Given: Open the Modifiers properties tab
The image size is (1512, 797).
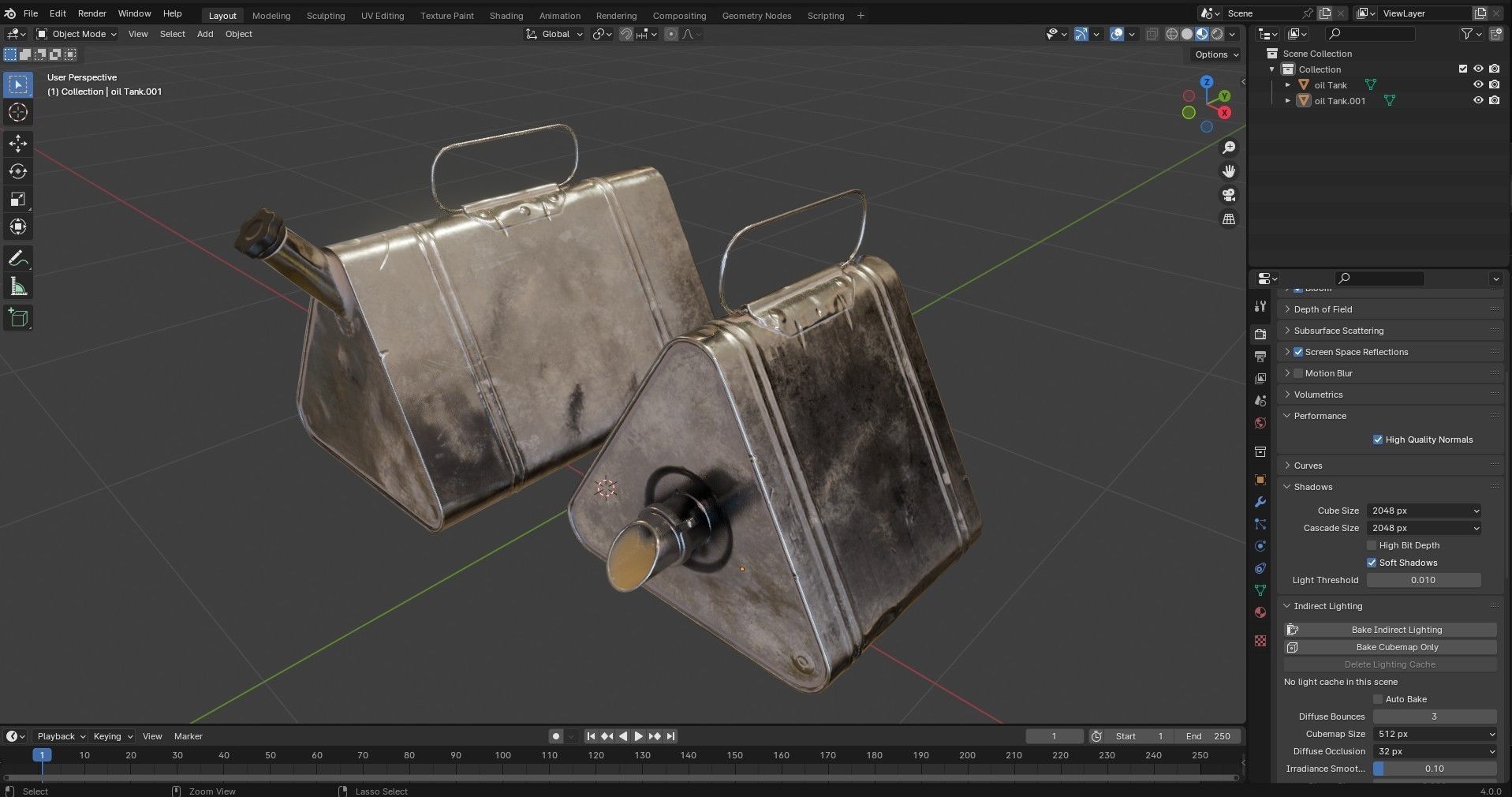Looking at the screenshot, I should coord(1260,502).
